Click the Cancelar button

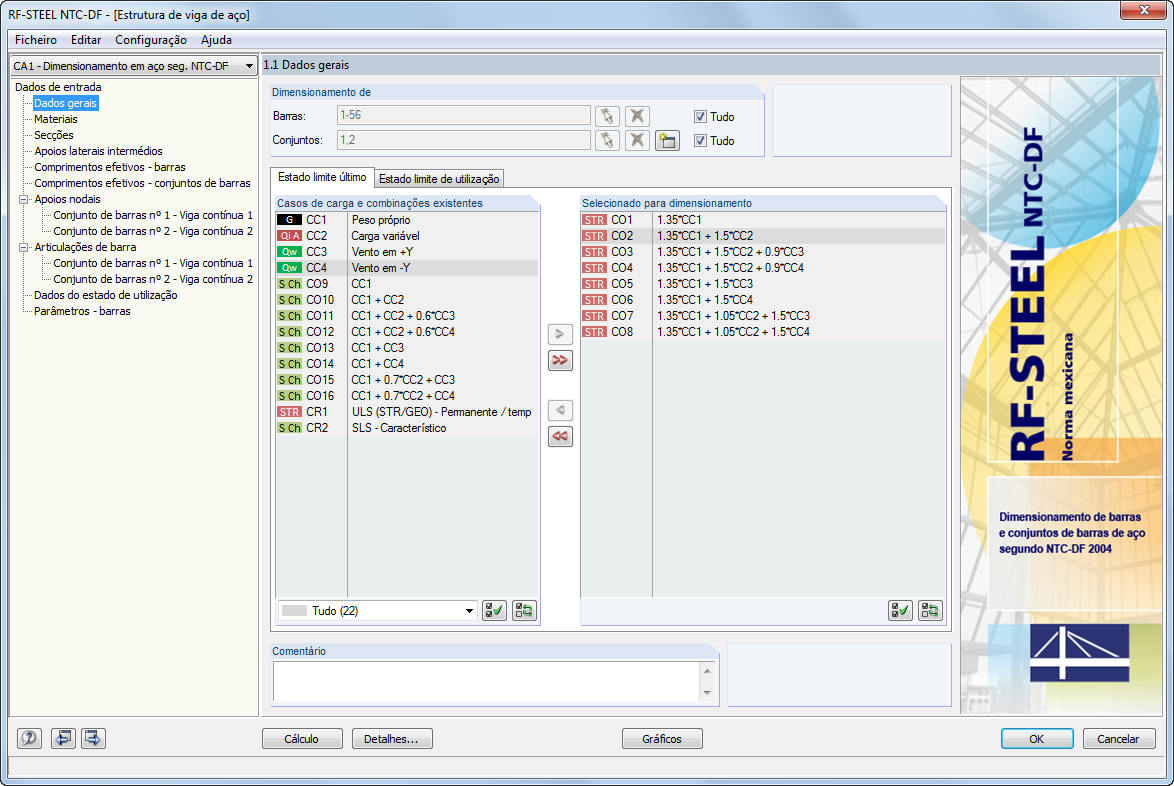(1118, 739)
